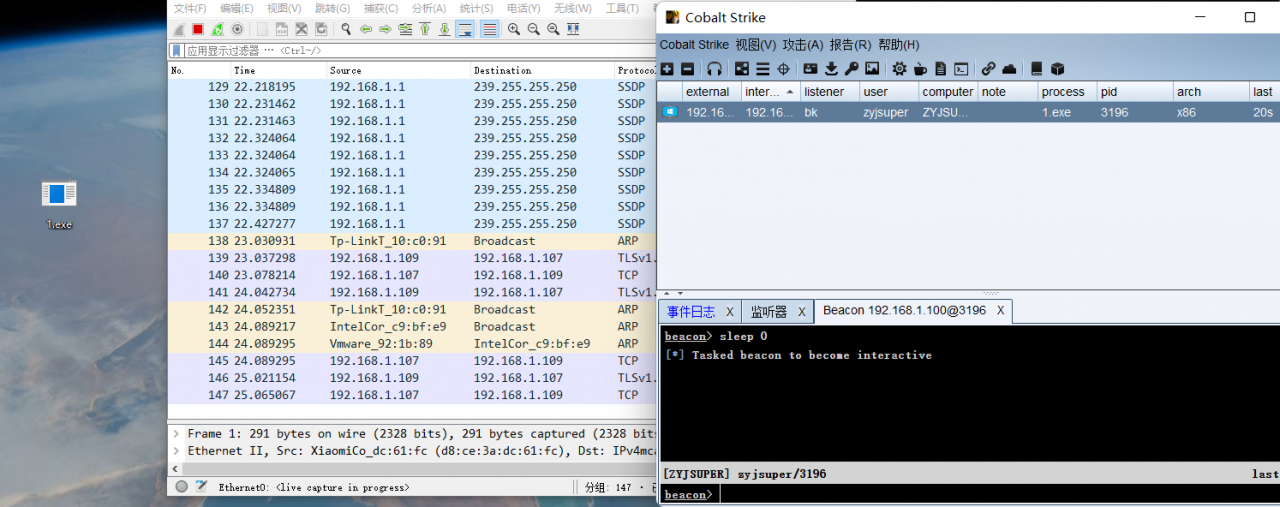Open the credentials key icon in Cobalt Strike
The image size is (1280, 507).
(851, 69)
